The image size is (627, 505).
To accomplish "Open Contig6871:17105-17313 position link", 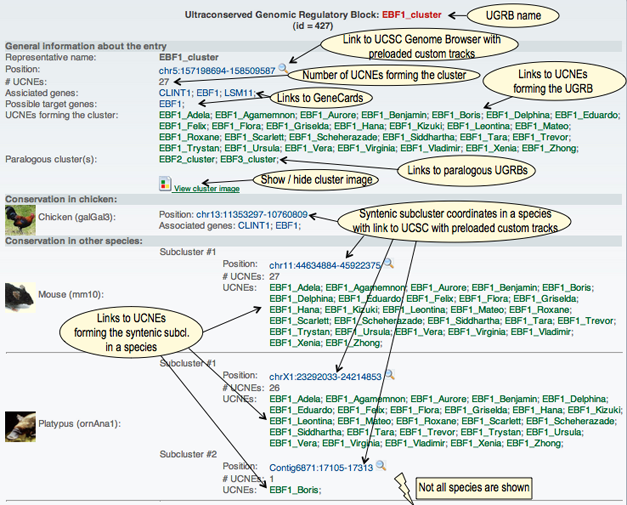I will (321, 467).
